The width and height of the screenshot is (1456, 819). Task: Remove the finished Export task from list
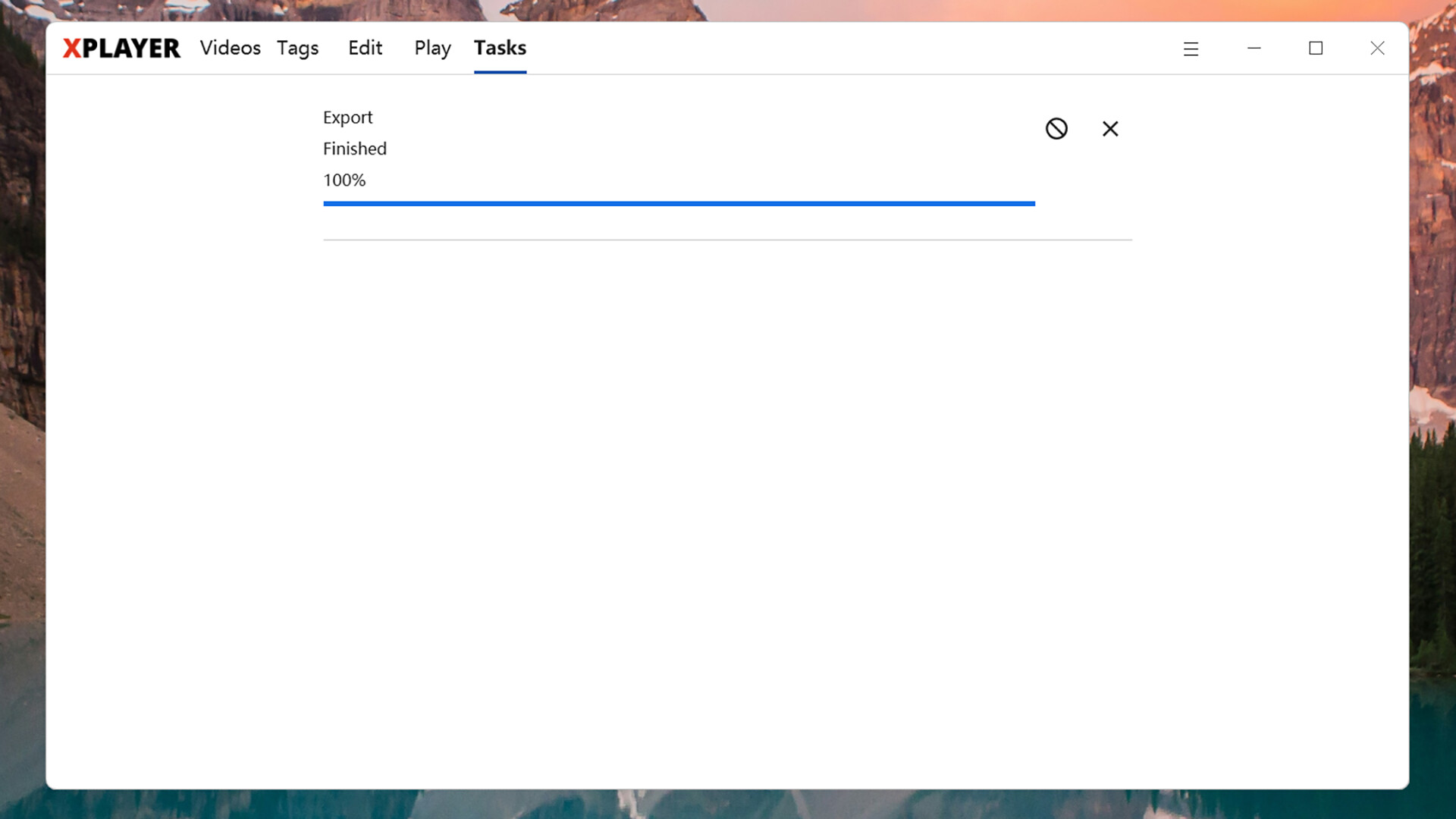(x=1110, y=129)
